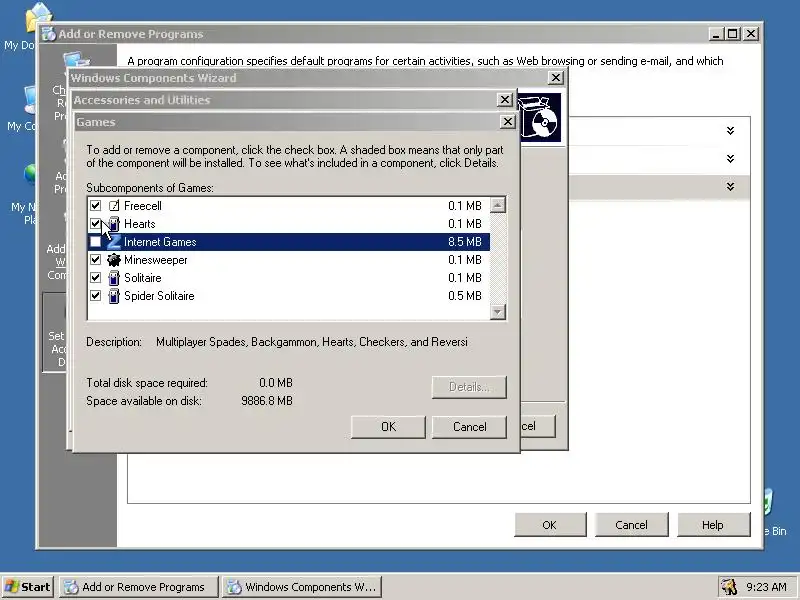Screen dimensions: 800x600
Task: Click the tray icon beside the clock
Action: [729, 587]
